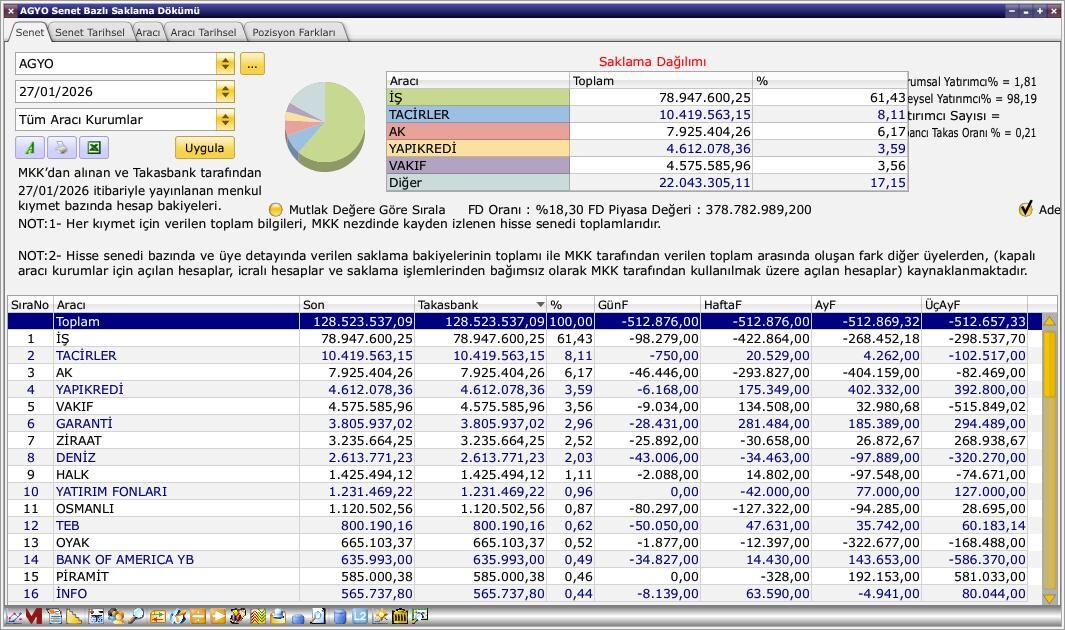Expand the 27/01/2026 date selector
This screenshot has width=1065, height=630.
(x=225, y=92)
